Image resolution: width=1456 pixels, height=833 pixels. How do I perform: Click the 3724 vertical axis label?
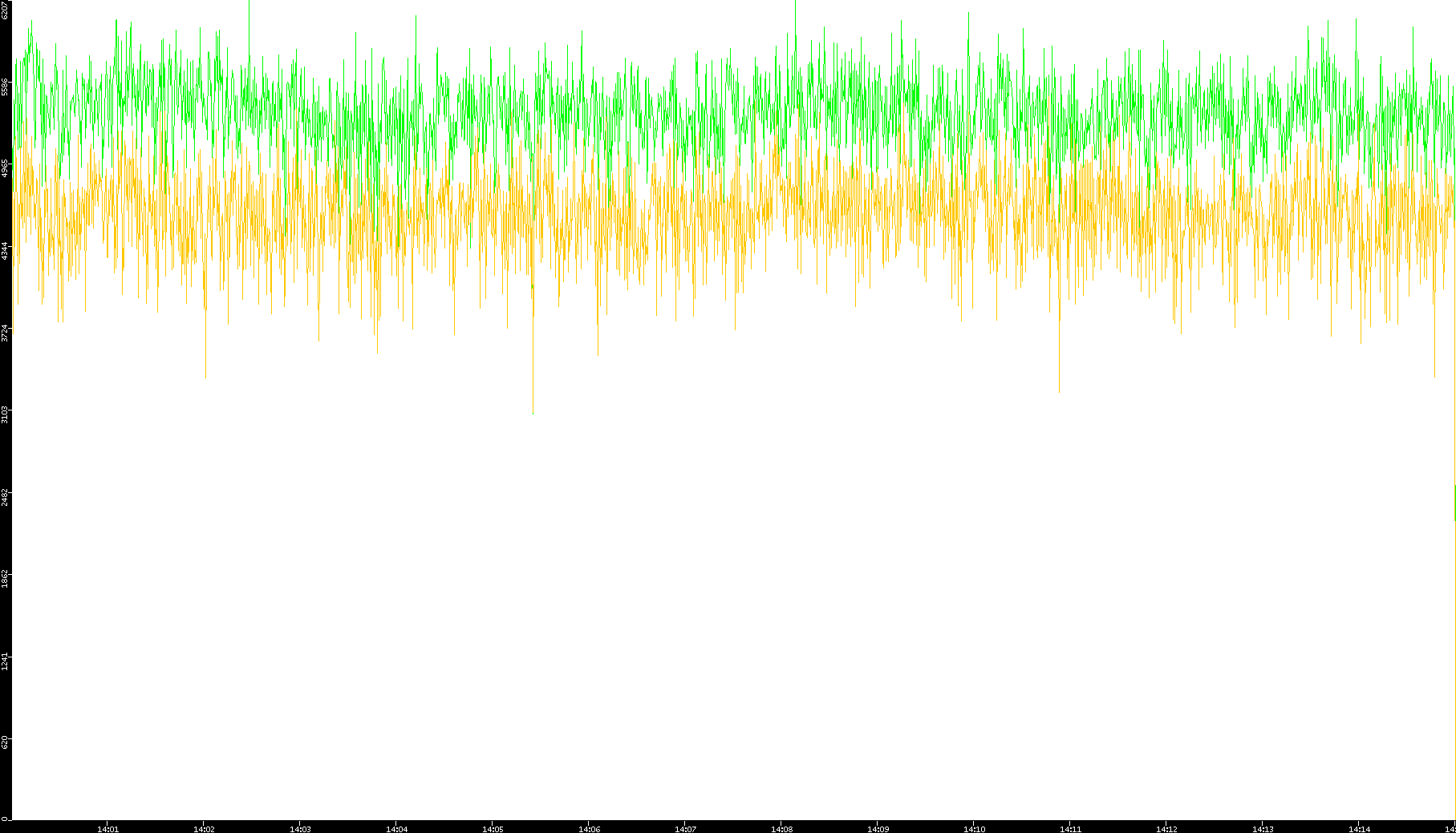click(x=6, y=333)
